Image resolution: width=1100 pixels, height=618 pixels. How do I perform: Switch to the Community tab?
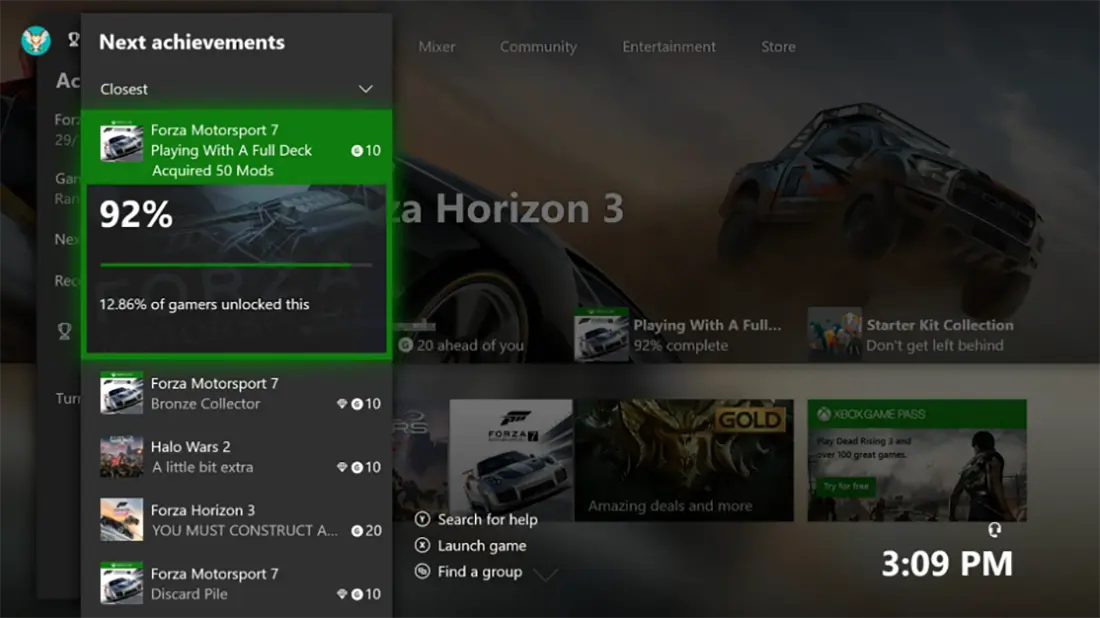tap(538, 47)
